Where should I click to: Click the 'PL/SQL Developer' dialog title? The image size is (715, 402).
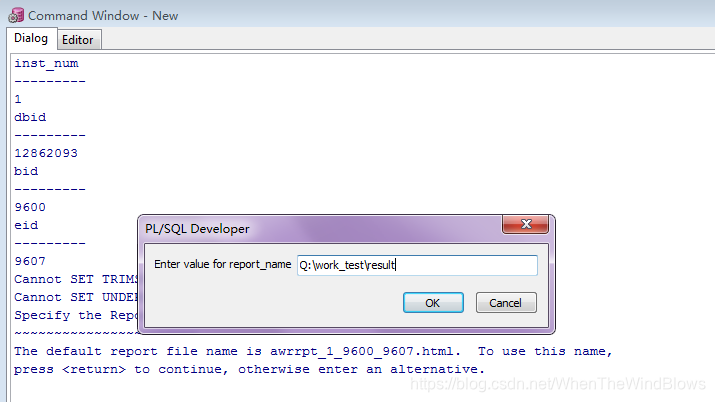[x=197, y=229]
